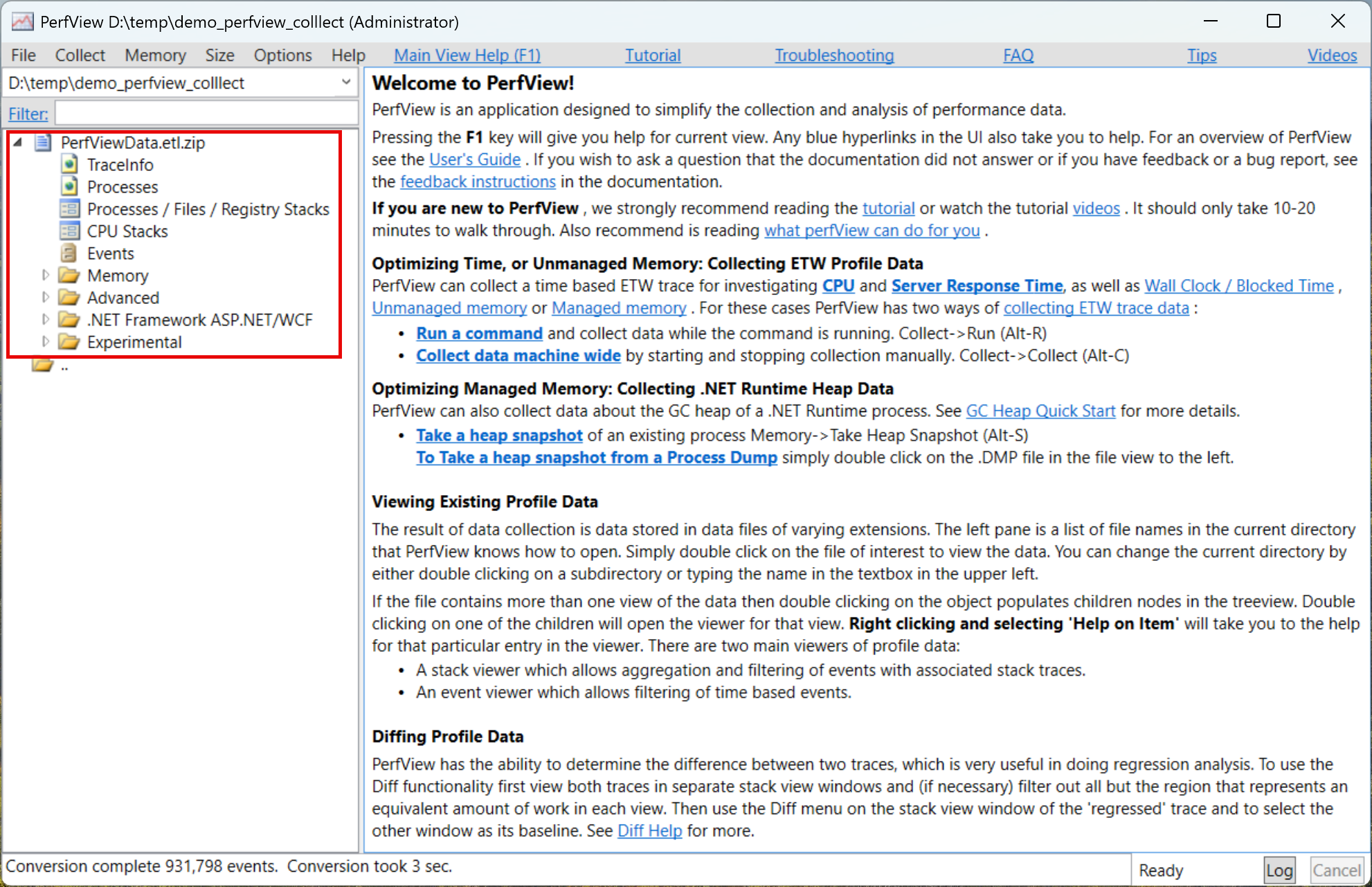The image size is (1372, 887).
Task: Open the collecting ETW trace data link
Action: tap(1096, 308)
